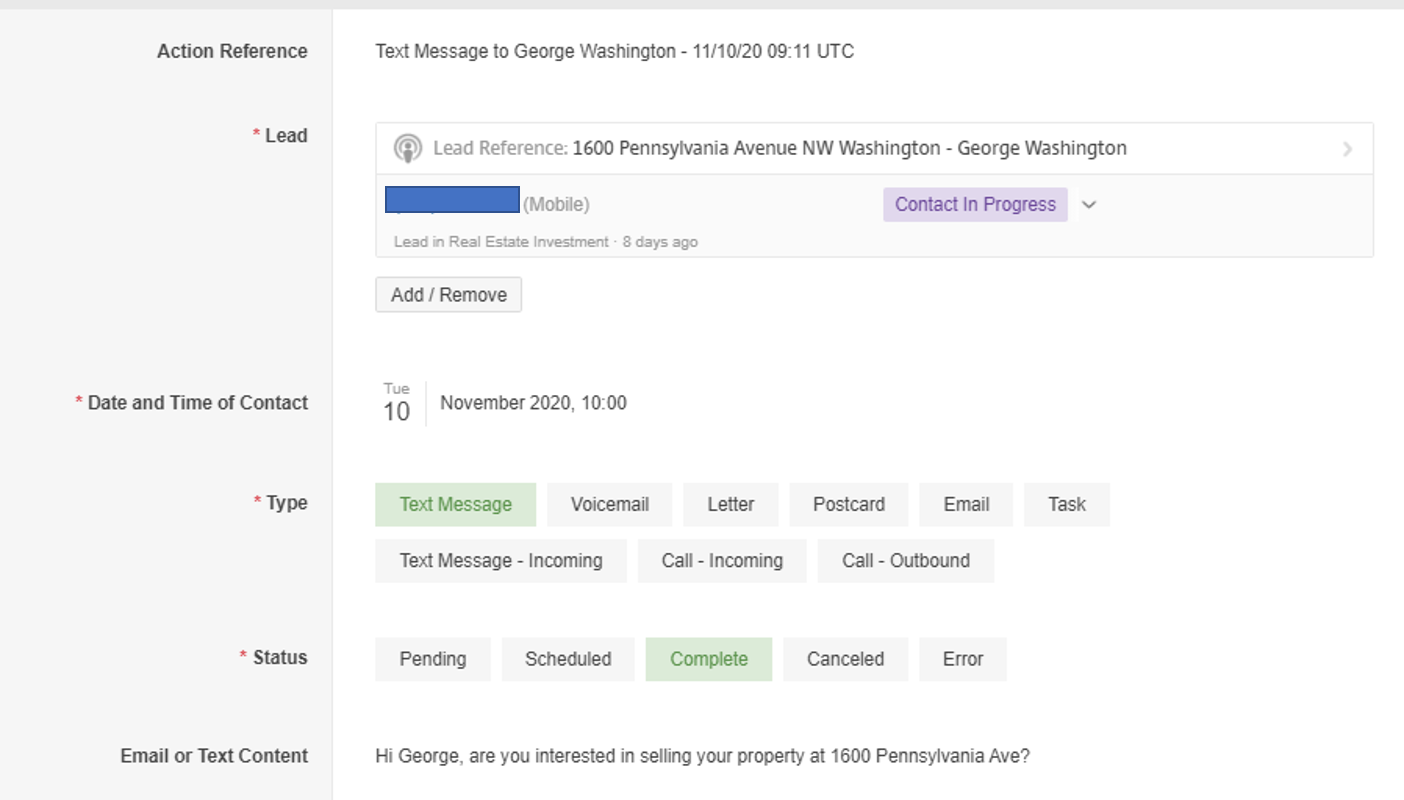Image resolution: width=1404 pixels, height=800 pixels.
Task: Open Lead Reference 1600 Pennsylvania Avenue link
Action: pos(848,149)
